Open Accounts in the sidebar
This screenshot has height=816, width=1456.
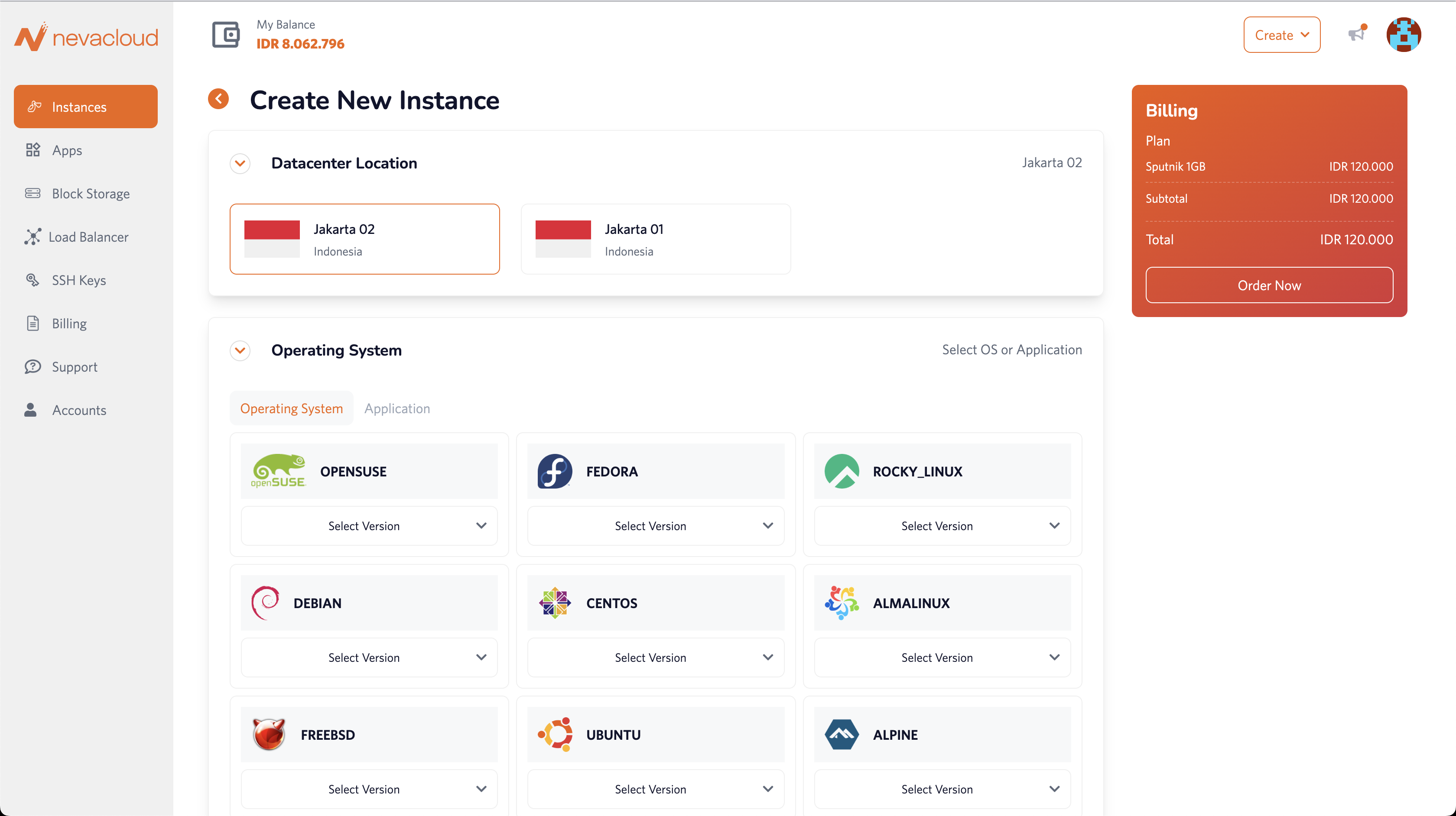(x=86, y=410)
